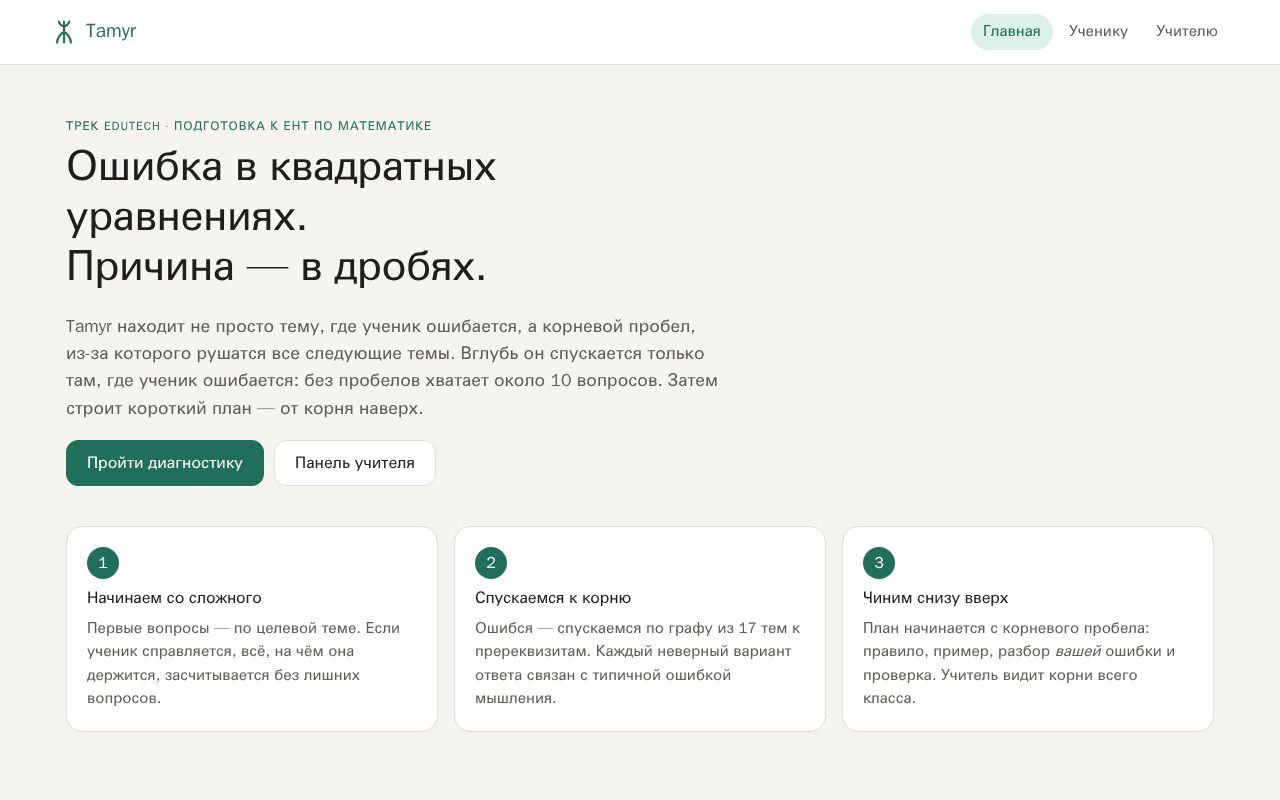1280x800 pixels.
Task: Select the heading Спускаемся к корню
Action: [553, 598]
